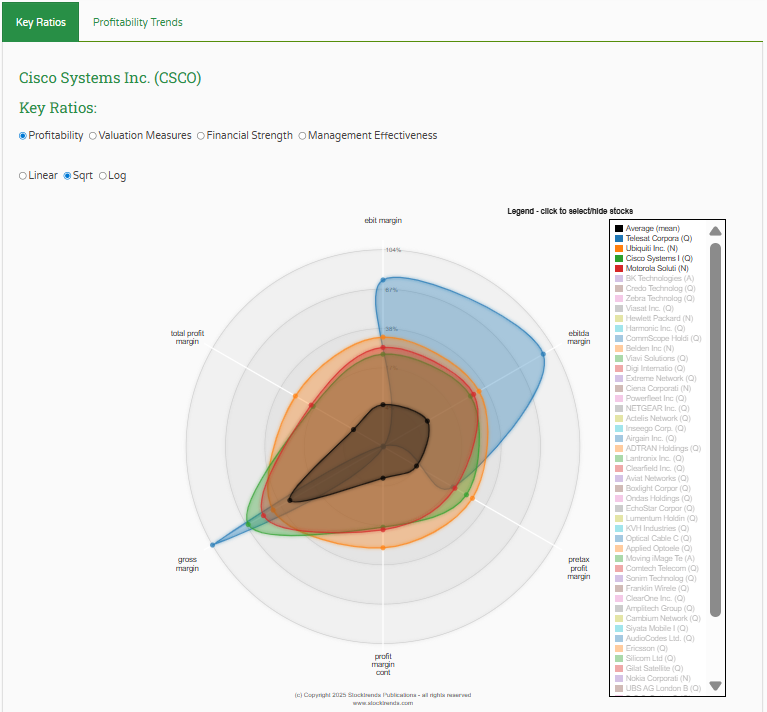Click Cisco Systems green legend marker
The width and height of the screenshot is (767, 712).
click(619, 258)
